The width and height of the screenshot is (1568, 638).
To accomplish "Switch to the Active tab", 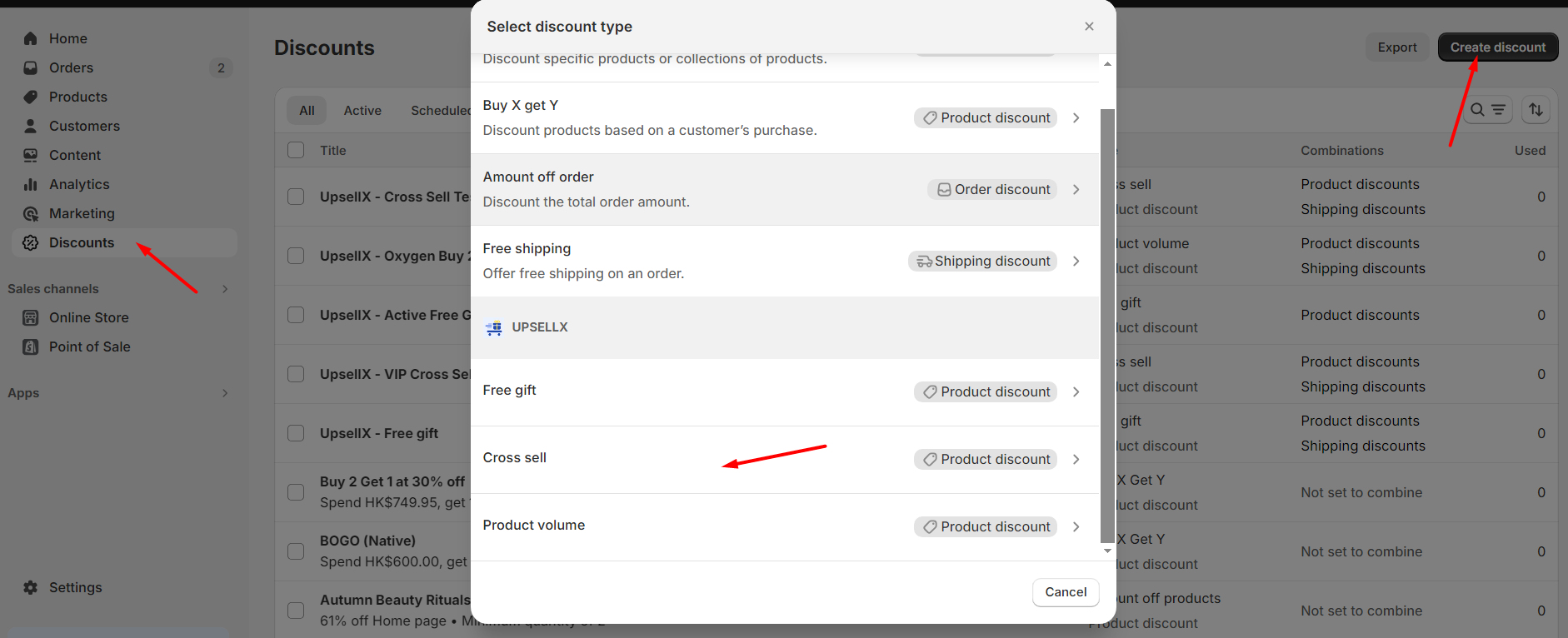I will click(362, 110).
